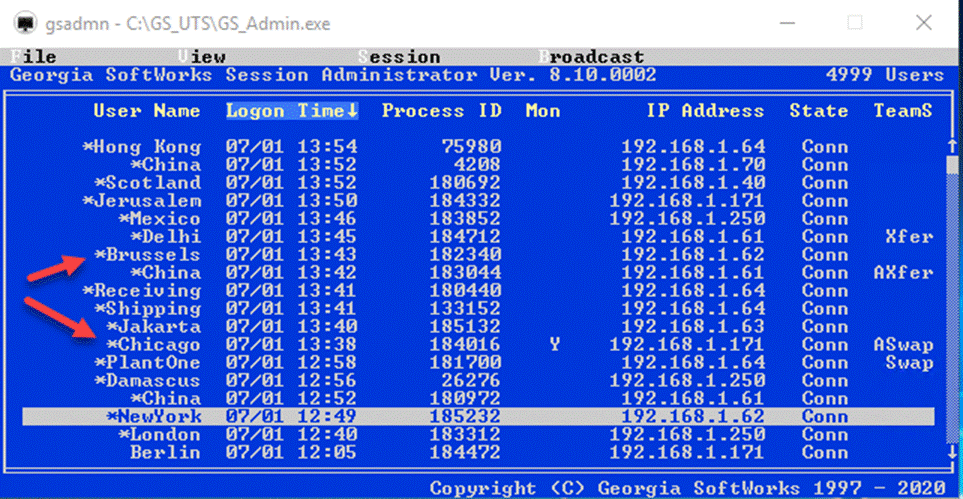Open the Session menu
The image size is (963, 499).
coord(399,57)
